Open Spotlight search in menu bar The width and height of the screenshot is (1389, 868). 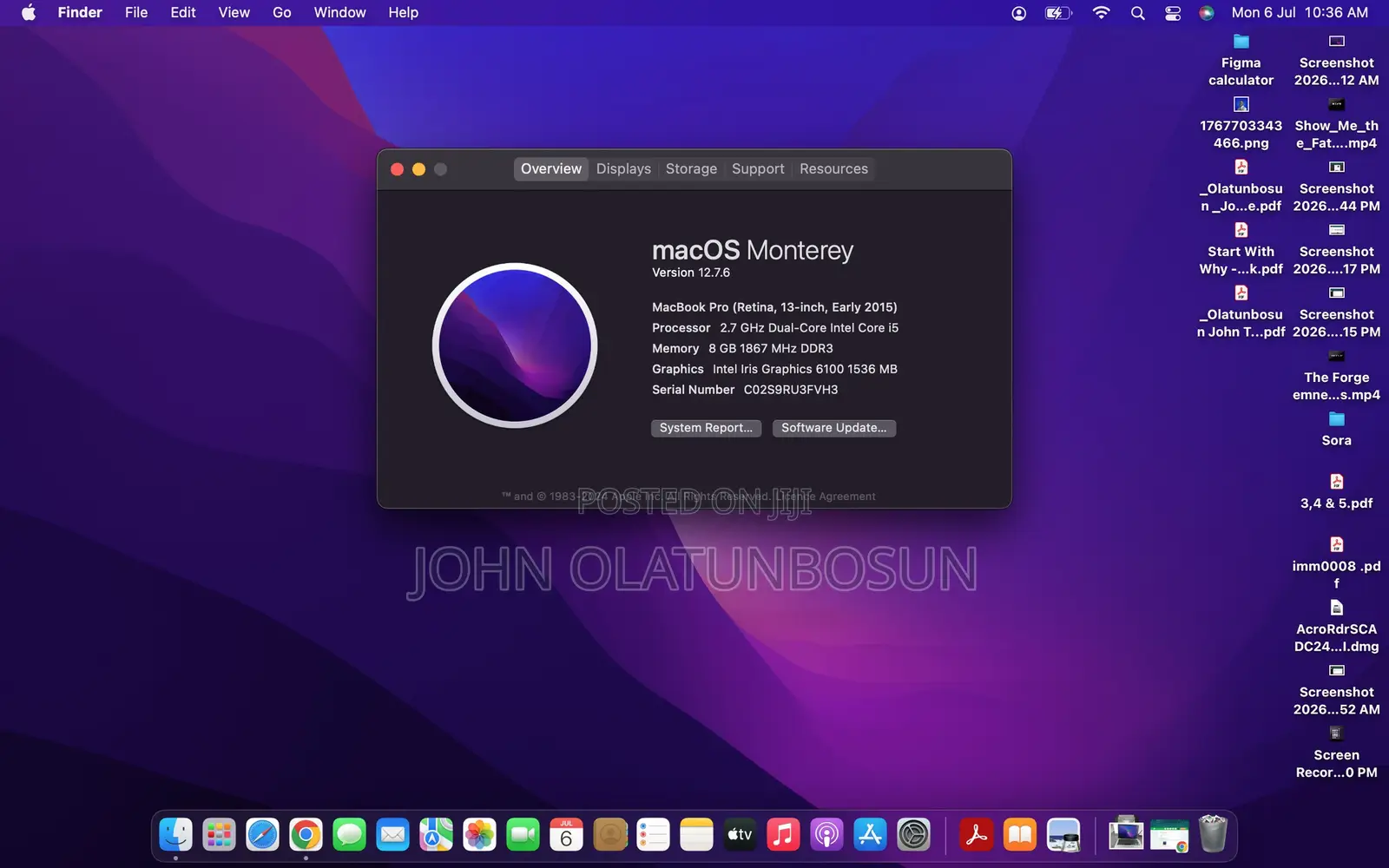(1137, 13)
